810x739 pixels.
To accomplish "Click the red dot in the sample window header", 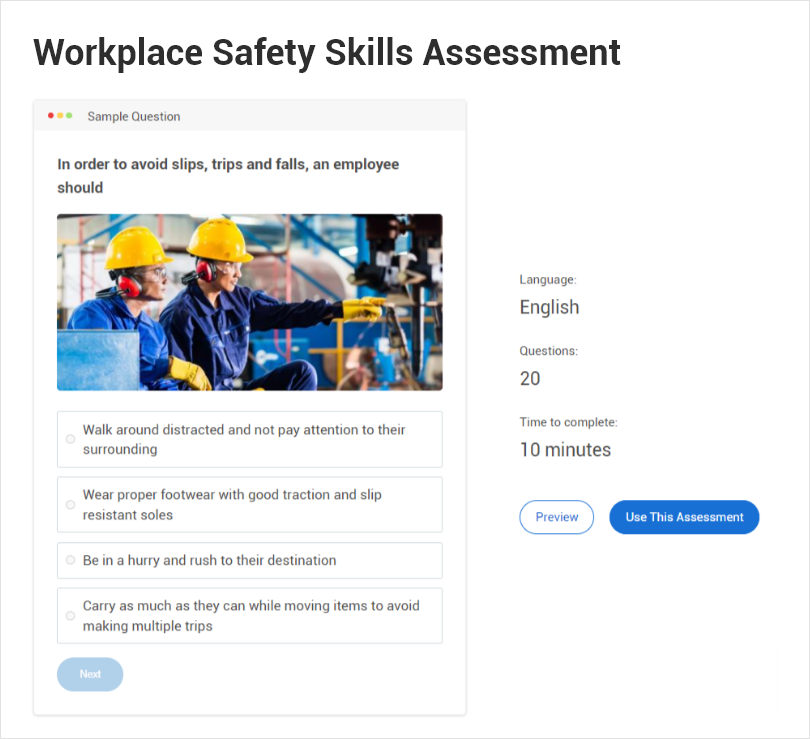I will [x=51, y=116].
